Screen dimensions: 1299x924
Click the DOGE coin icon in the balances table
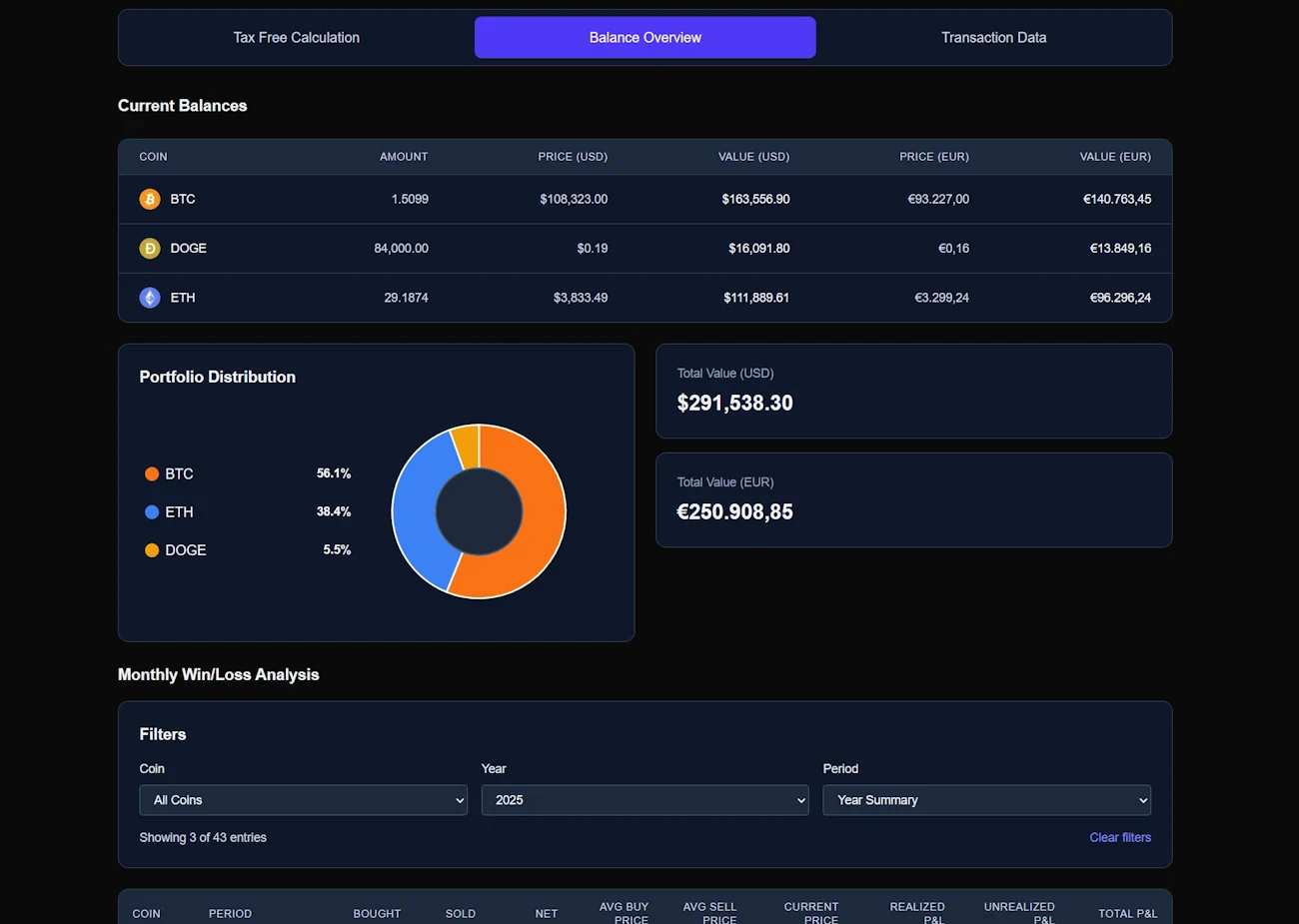pos(150,248)
